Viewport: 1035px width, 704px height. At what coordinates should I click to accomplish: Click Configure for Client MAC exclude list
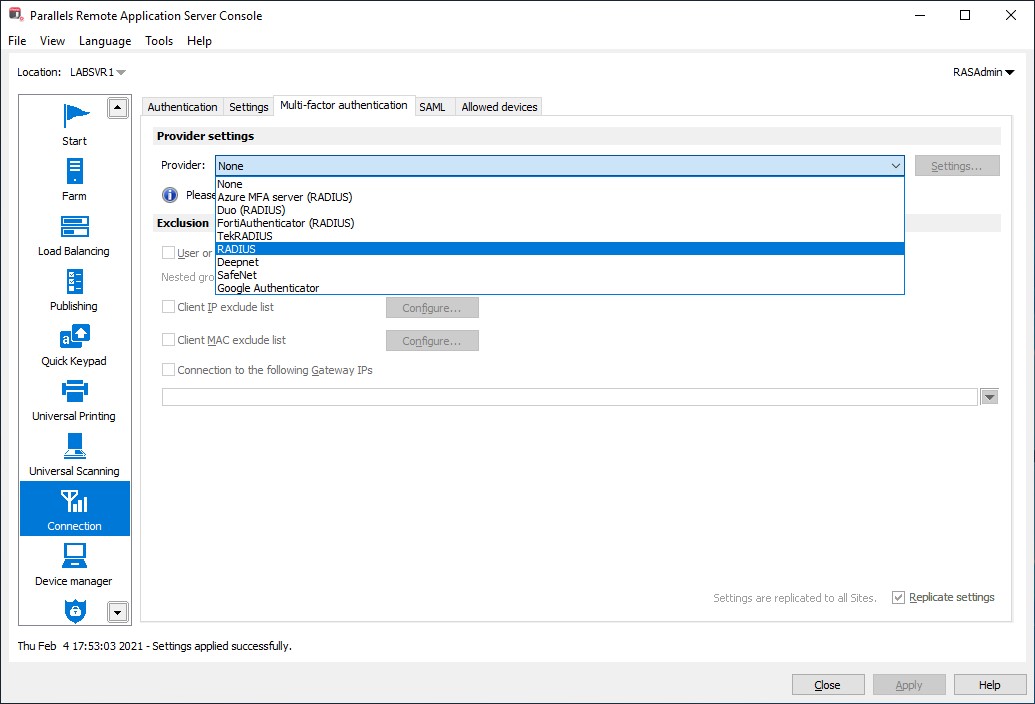click(432, 340)
